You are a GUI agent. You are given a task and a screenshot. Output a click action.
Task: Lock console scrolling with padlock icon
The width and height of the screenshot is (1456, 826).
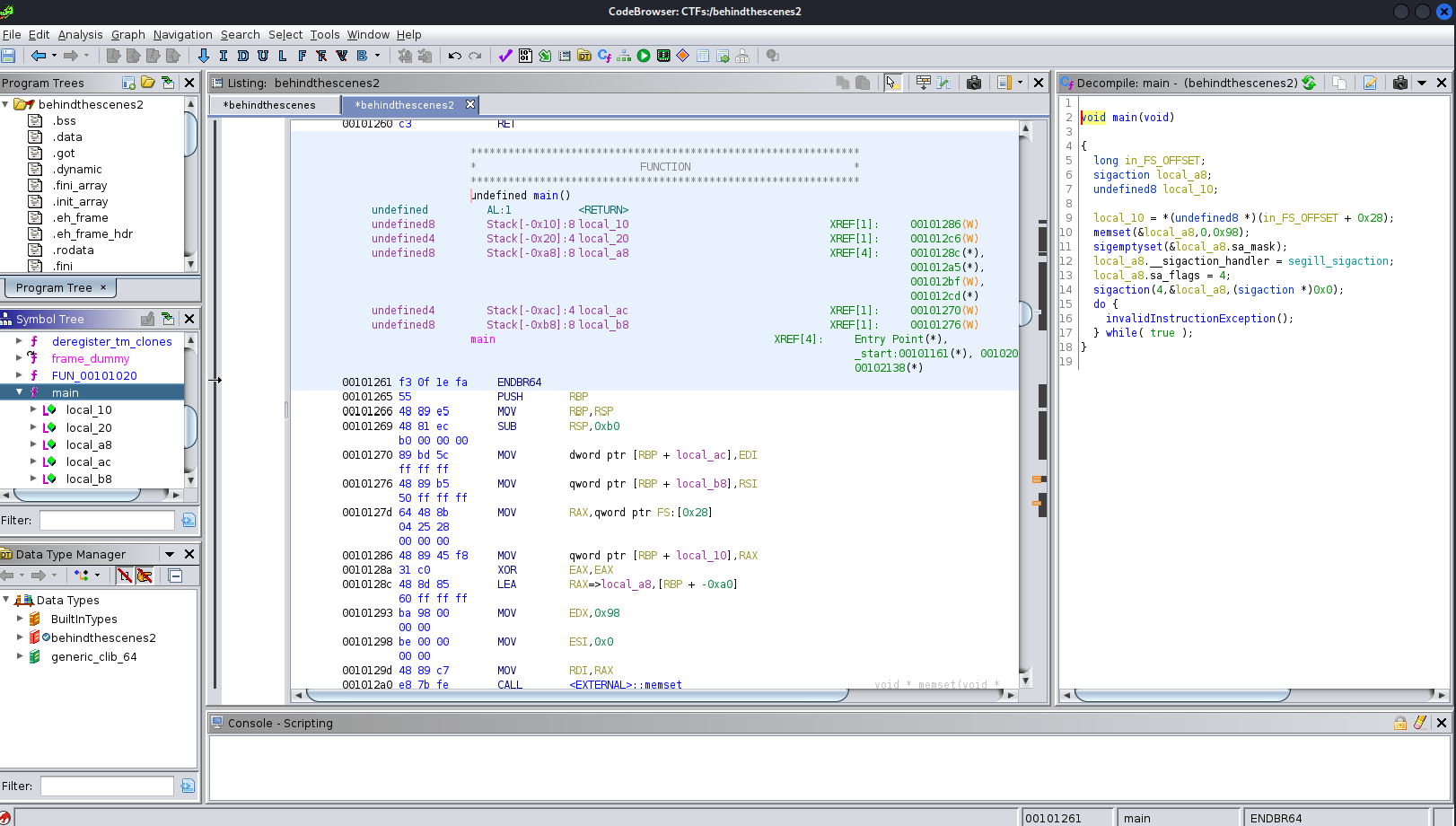pos(1400,723)
